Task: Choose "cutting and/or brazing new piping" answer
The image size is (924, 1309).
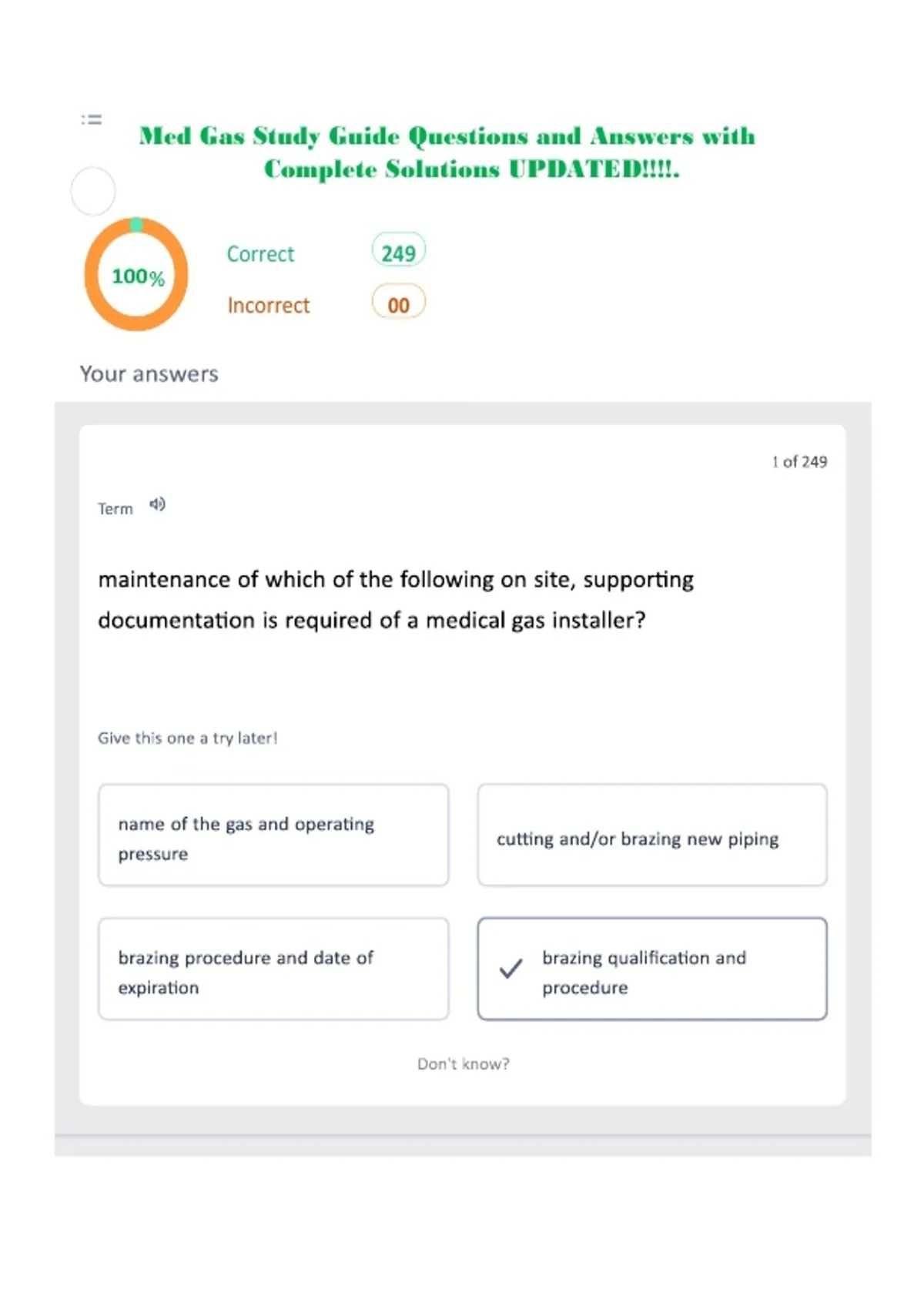Action: coord(652,835)
